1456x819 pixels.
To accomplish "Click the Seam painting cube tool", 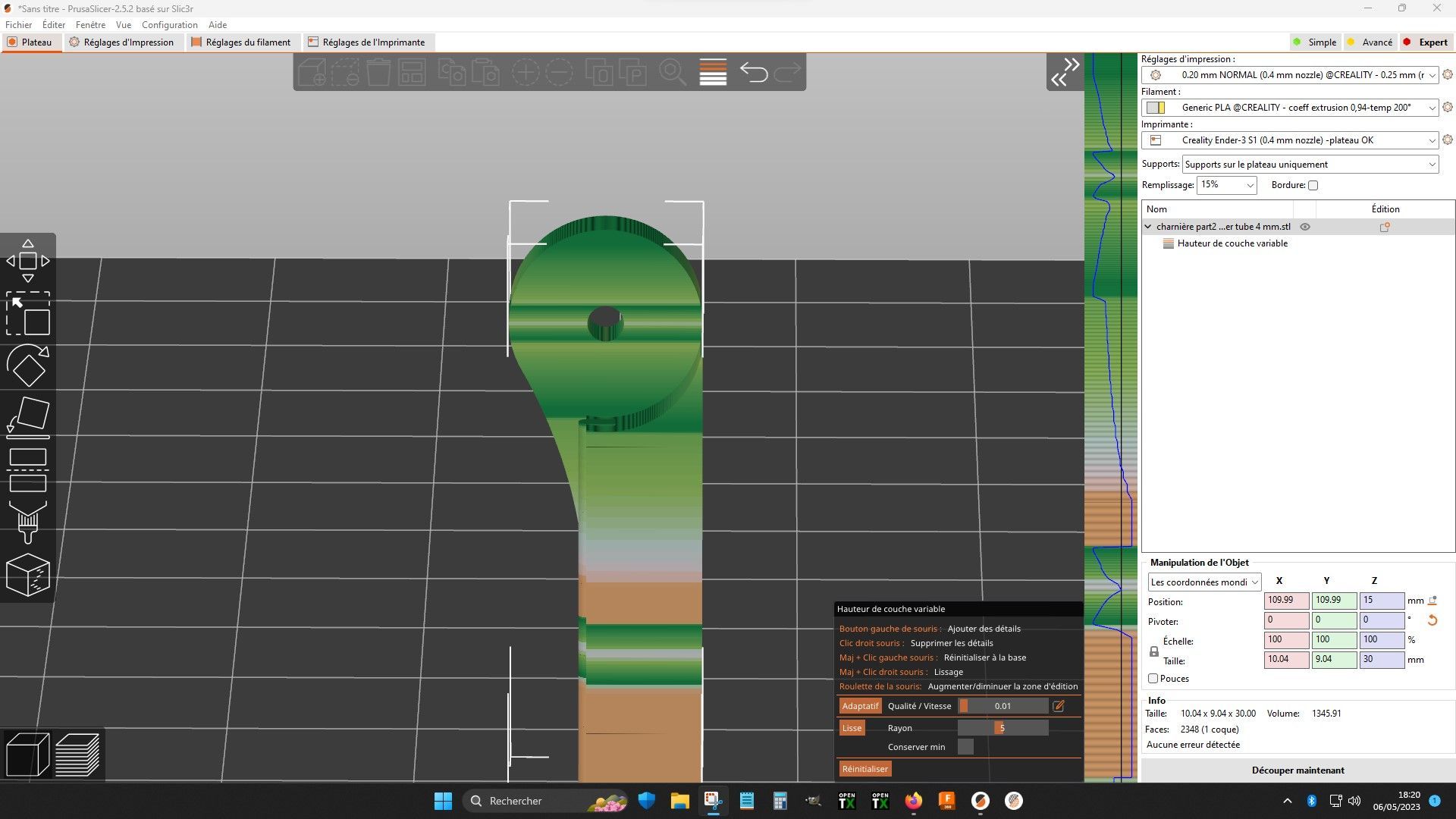I will tap(28, 575).
